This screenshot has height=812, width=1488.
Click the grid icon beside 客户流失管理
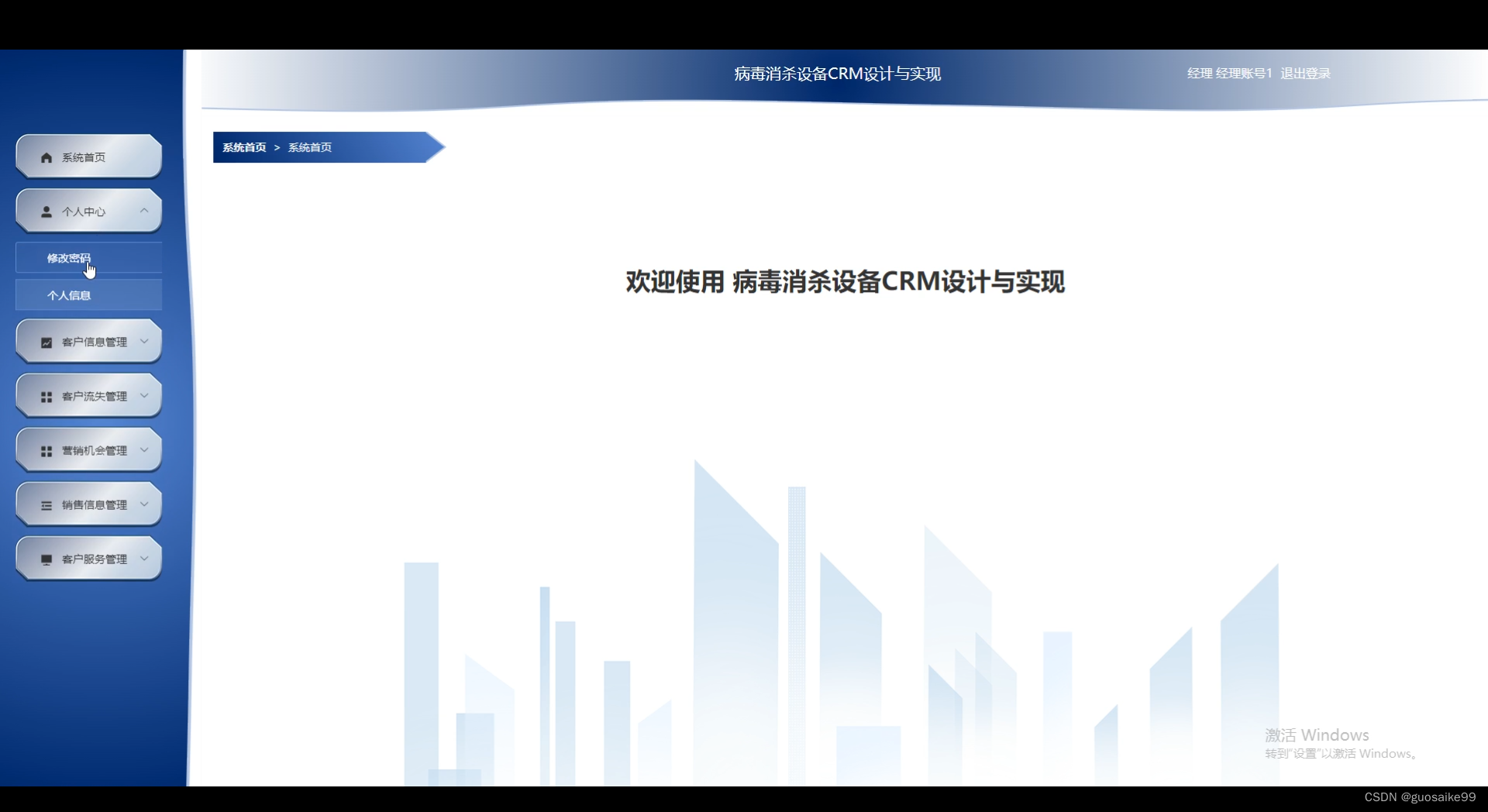pyautogui.click(x=45, y=395)
